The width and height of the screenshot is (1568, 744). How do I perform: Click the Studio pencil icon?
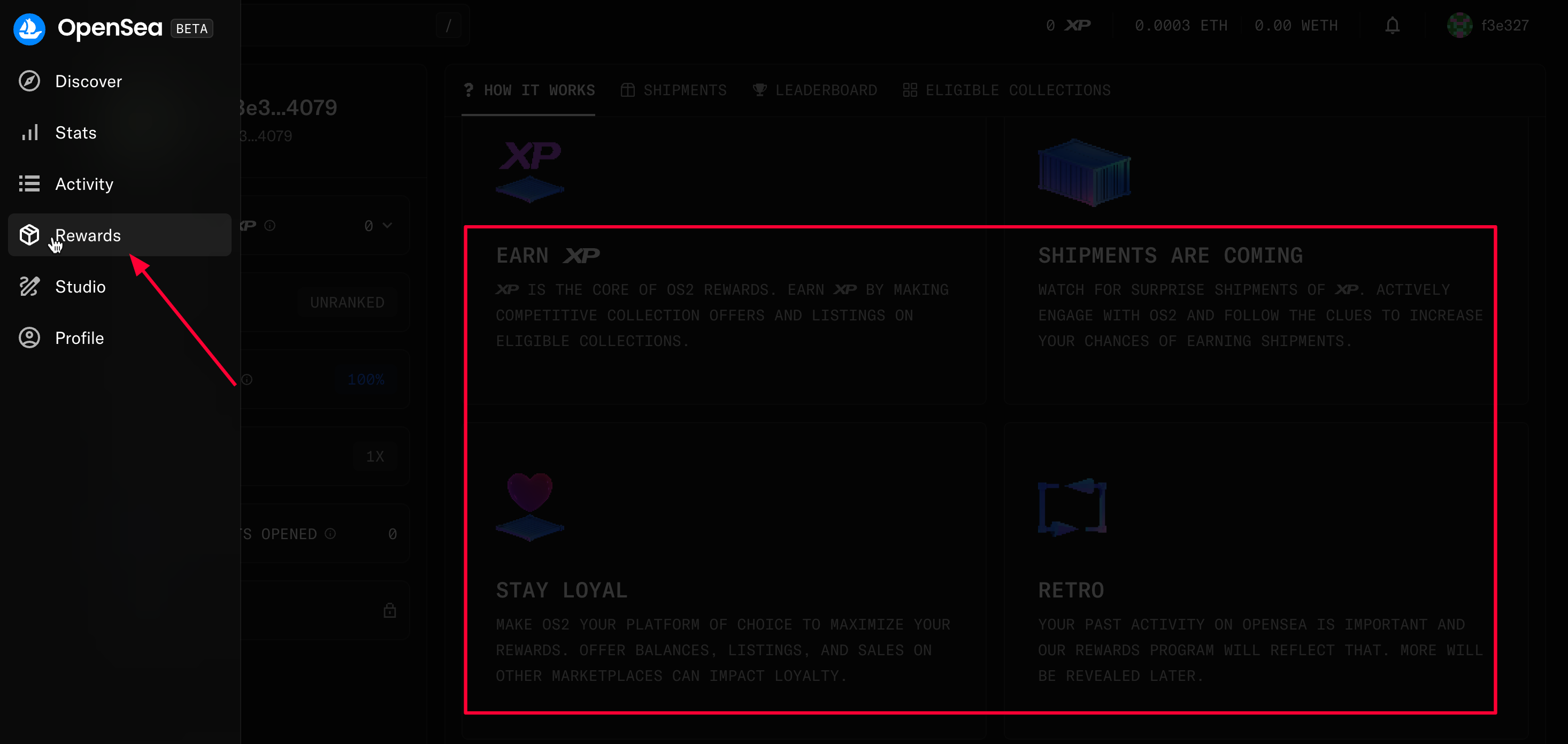pos(29,286)
